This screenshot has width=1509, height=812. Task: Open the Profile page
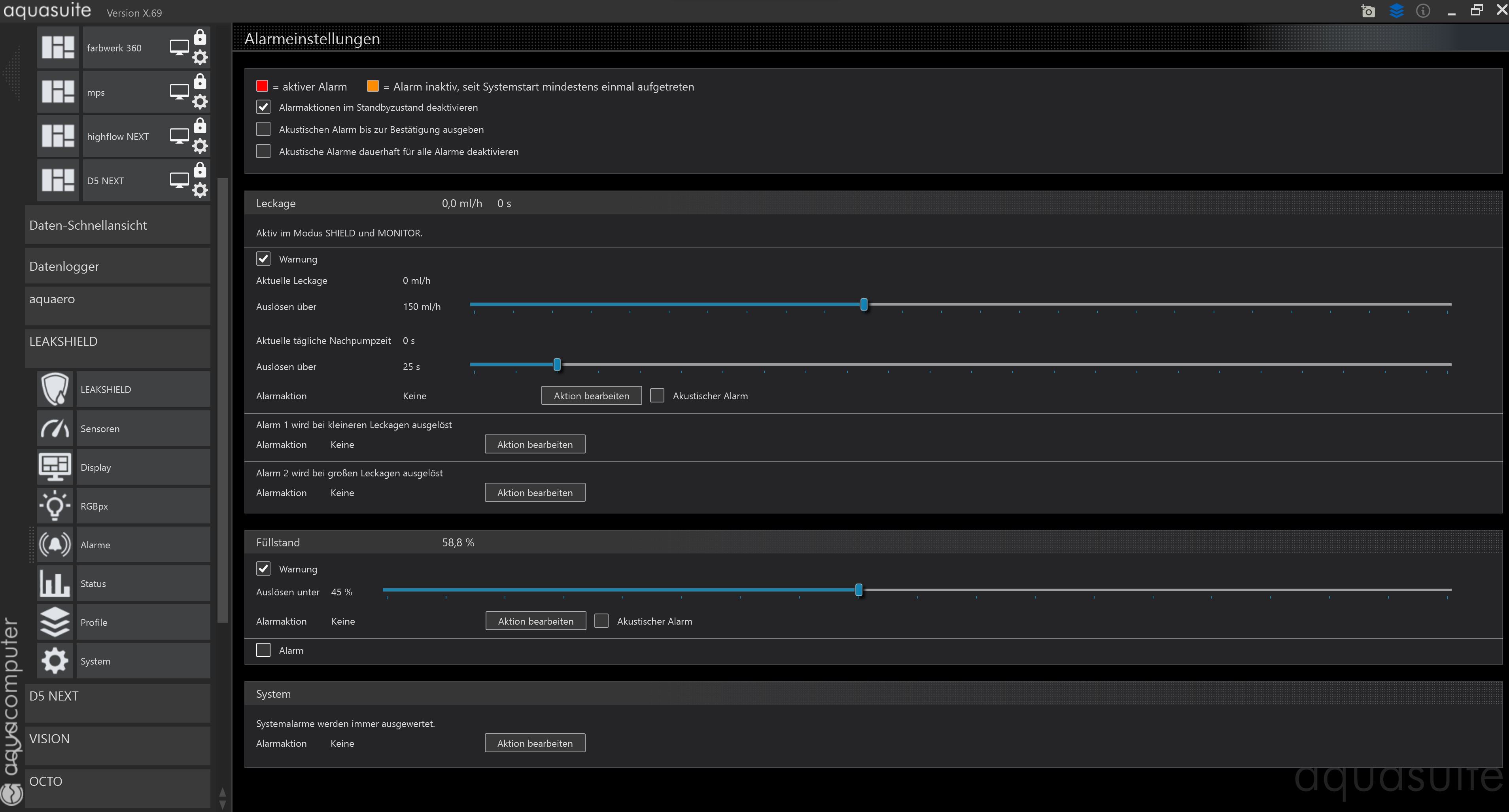point(144,622)
